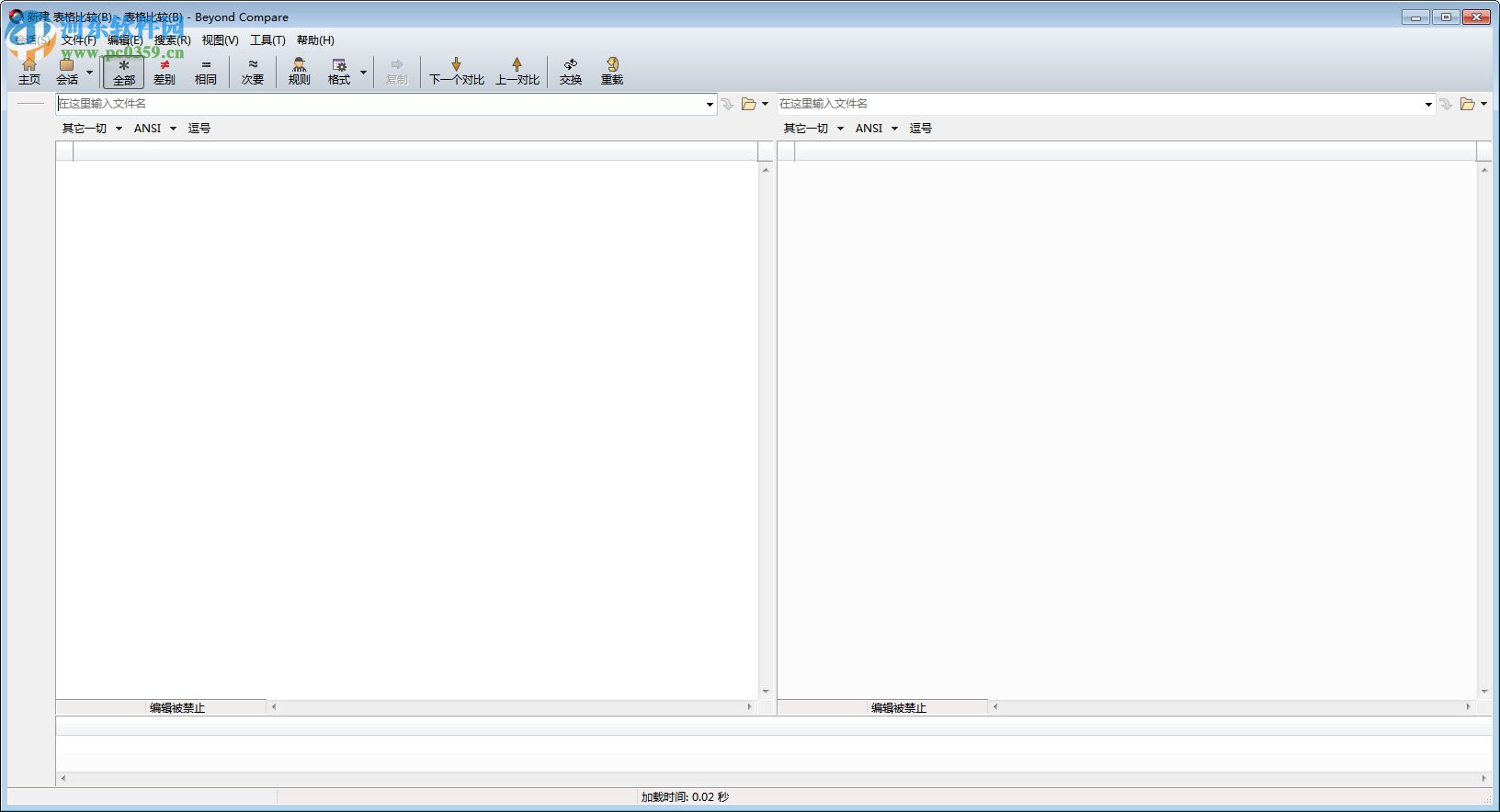This screenshot has height=812, width=1500.
Task: Open right pane ANSI encoding dropdown
Action: coord(876,129)
